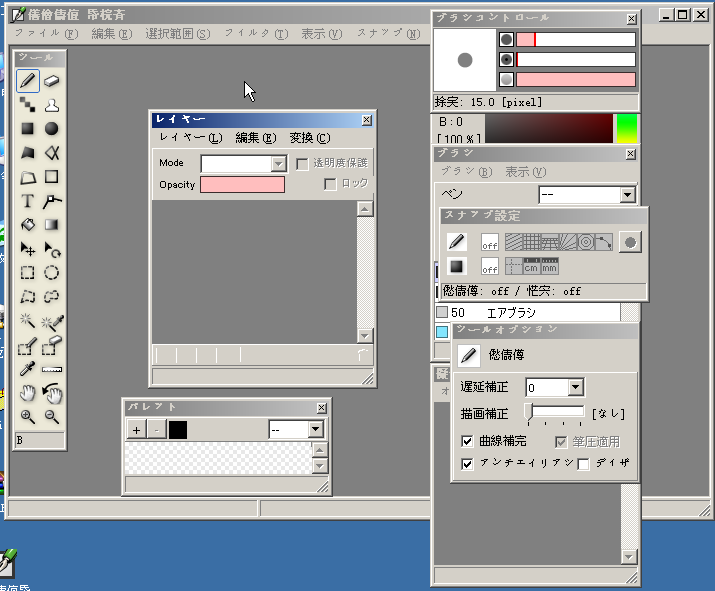Select the rotate arrow tool

pos(52,249)
